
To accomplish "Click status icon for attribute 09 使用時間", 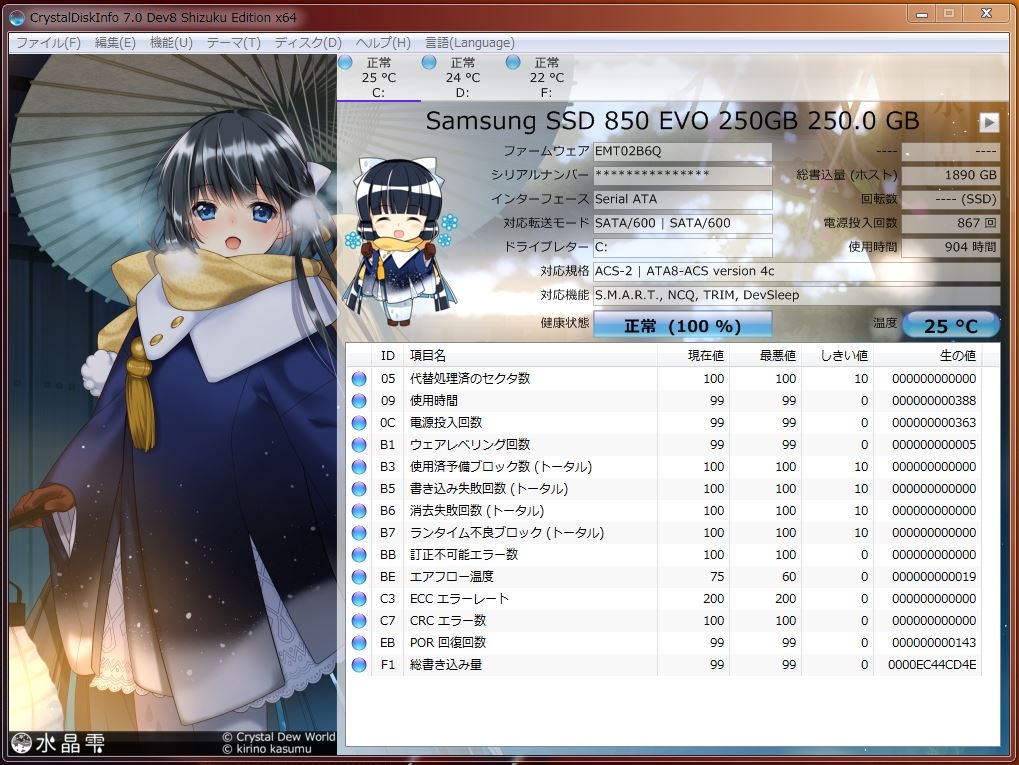I will pos(359,401).
